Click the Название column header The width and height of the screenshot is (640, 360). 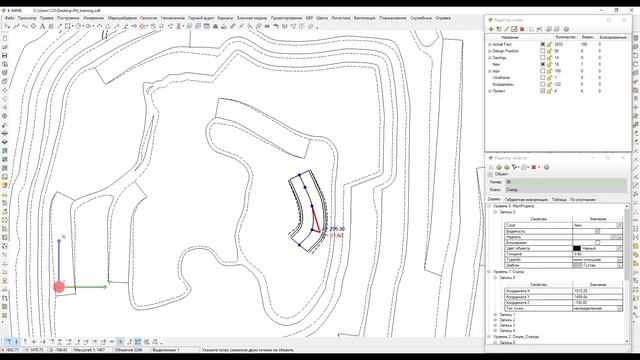510,37
